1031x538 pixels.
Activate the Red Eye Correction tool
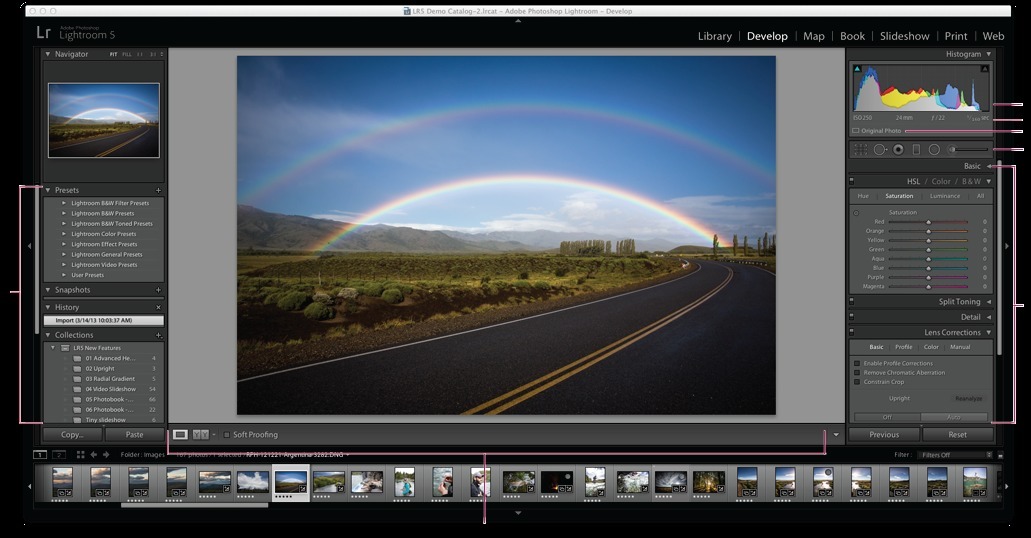(898, 149)
